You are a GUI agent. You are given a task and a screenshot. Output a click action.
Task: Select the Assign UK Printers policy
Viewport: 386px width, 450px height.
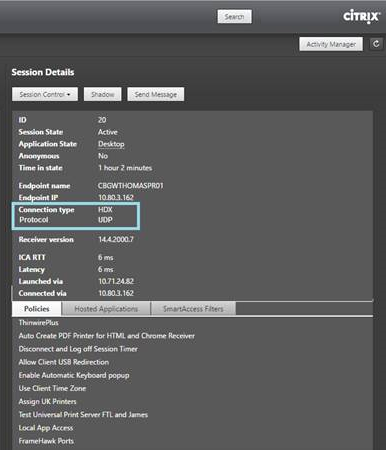click(48, 401)
